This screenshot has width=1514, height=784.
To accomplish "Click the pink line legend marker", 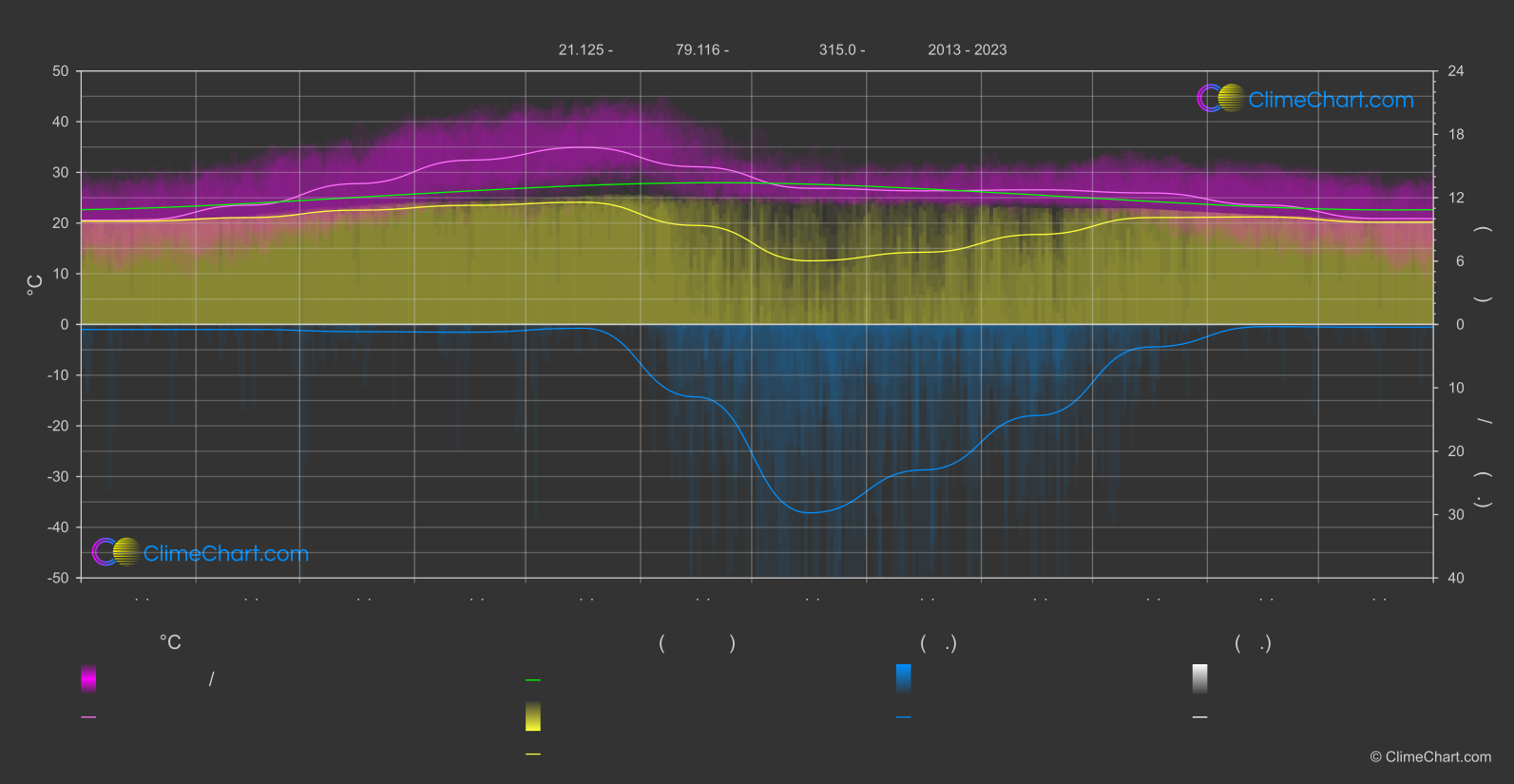I will [88, 717].
